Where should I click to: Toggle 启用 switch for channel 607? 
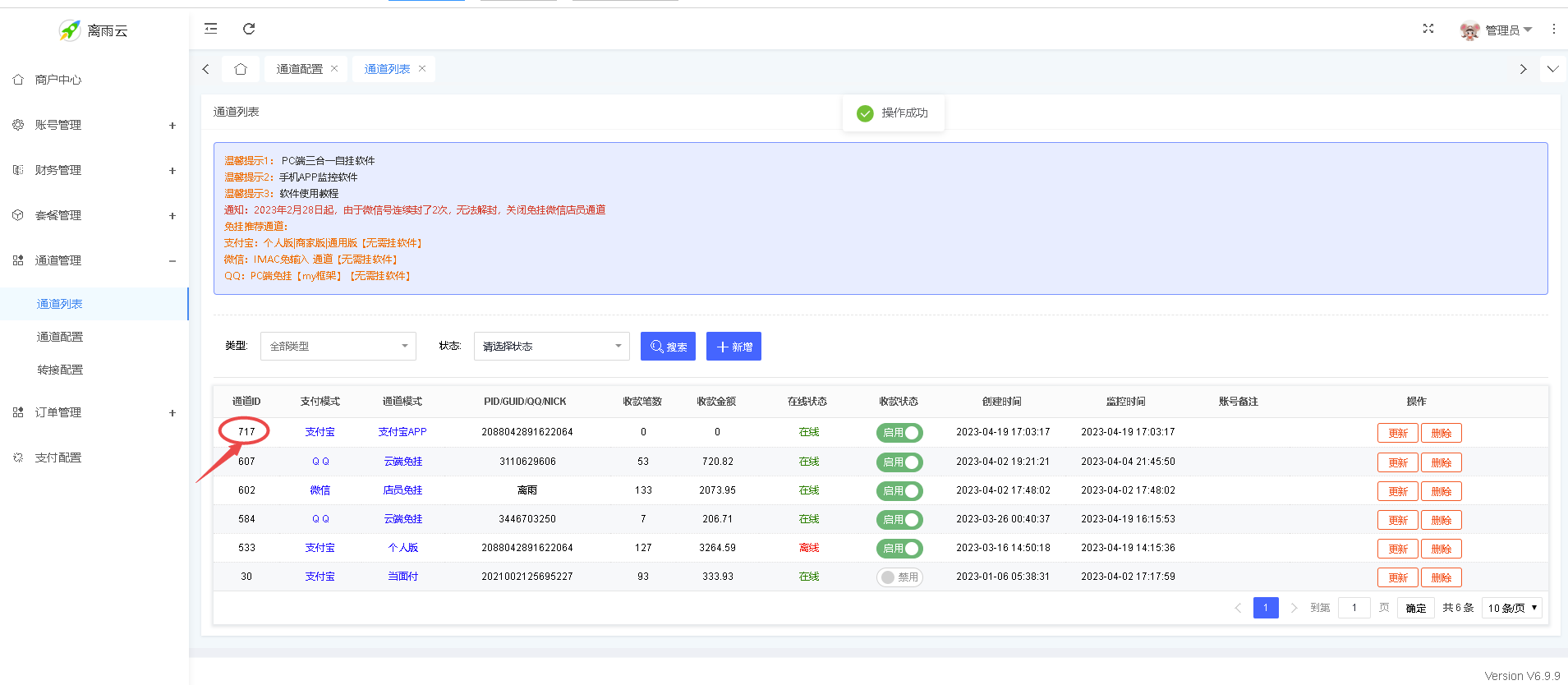[899, 462]
